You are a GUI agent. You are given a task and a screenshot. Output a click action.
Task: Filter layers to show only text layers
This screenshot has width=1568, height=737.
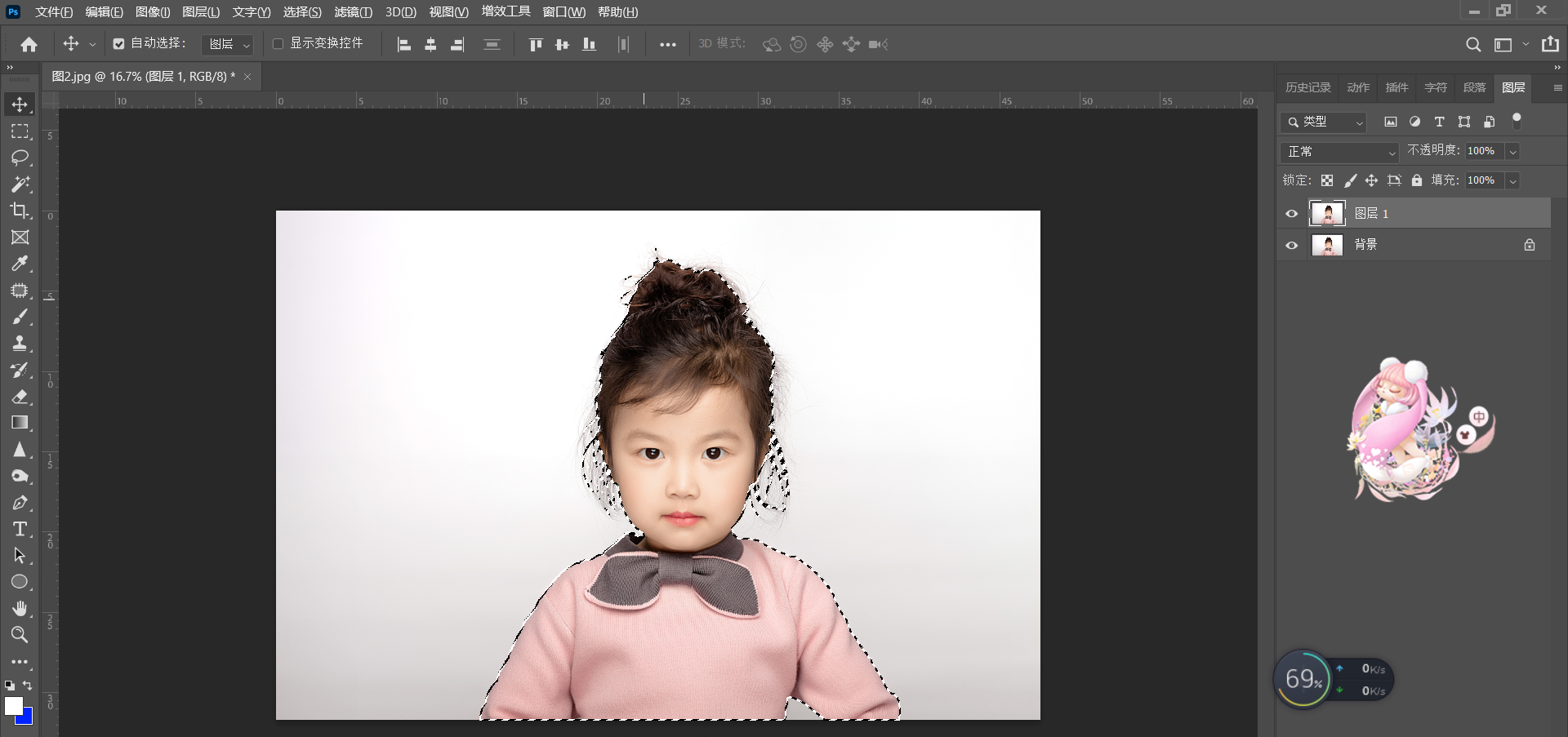[1439, 122]
